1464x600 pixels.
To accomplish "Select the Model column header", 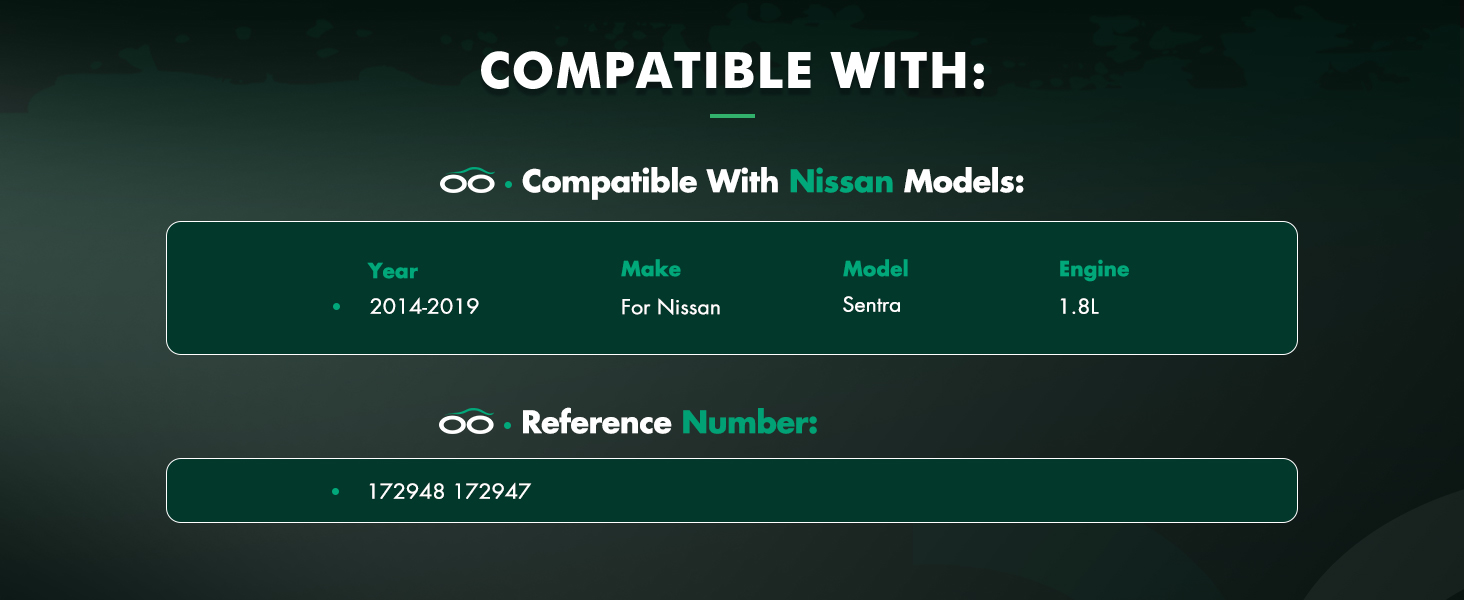I will pyautogui.click(x=875, y=269).
